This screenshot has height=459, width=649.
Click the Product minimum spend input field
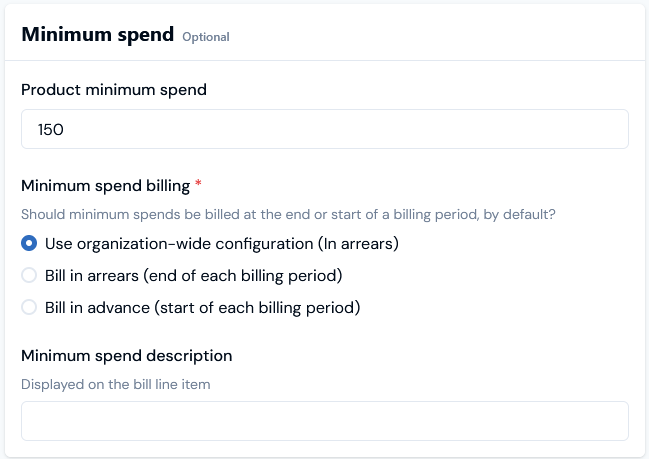coord(325,129)
